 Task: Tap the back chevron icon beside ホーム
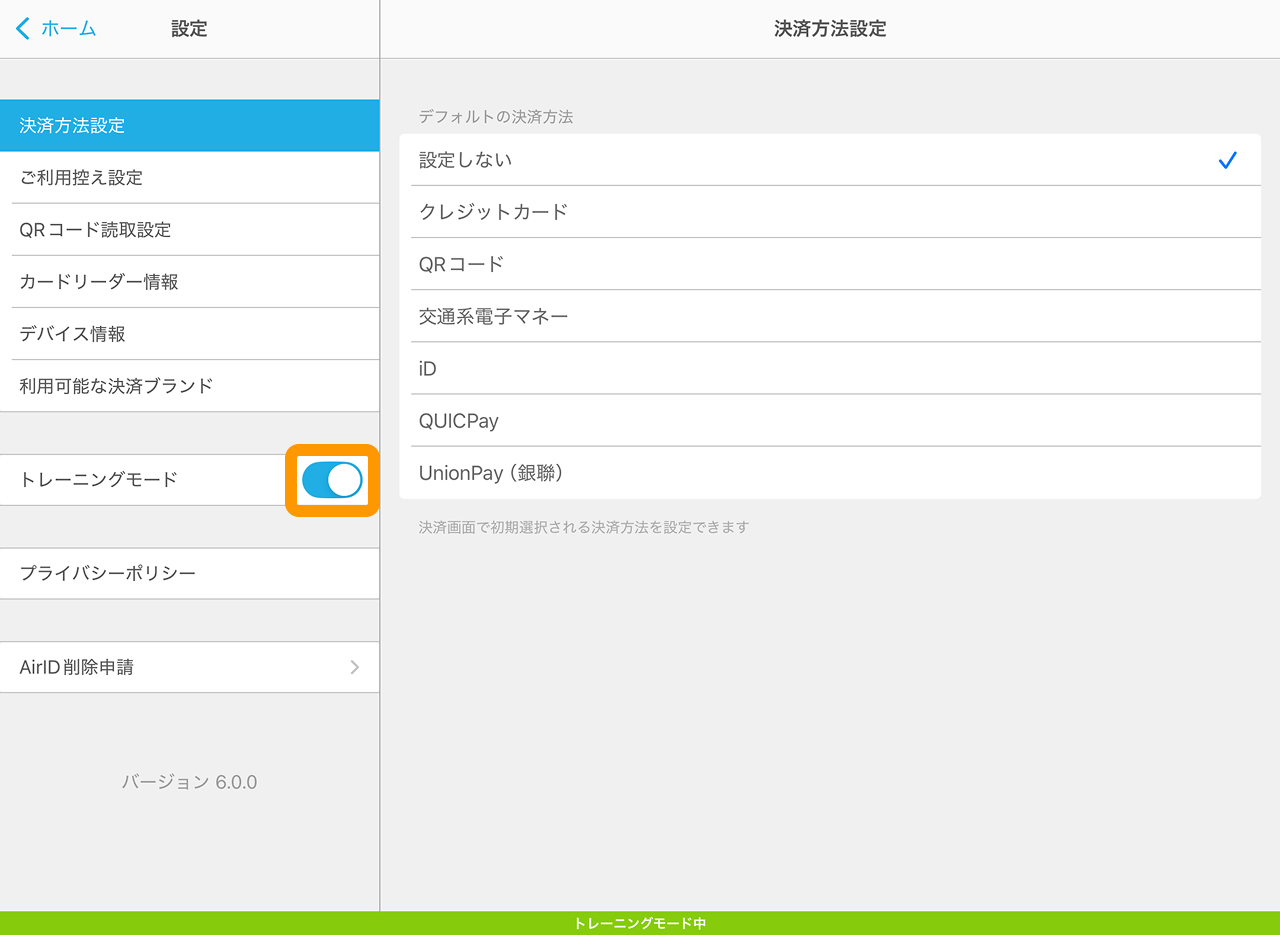click(x=23, y=29)
